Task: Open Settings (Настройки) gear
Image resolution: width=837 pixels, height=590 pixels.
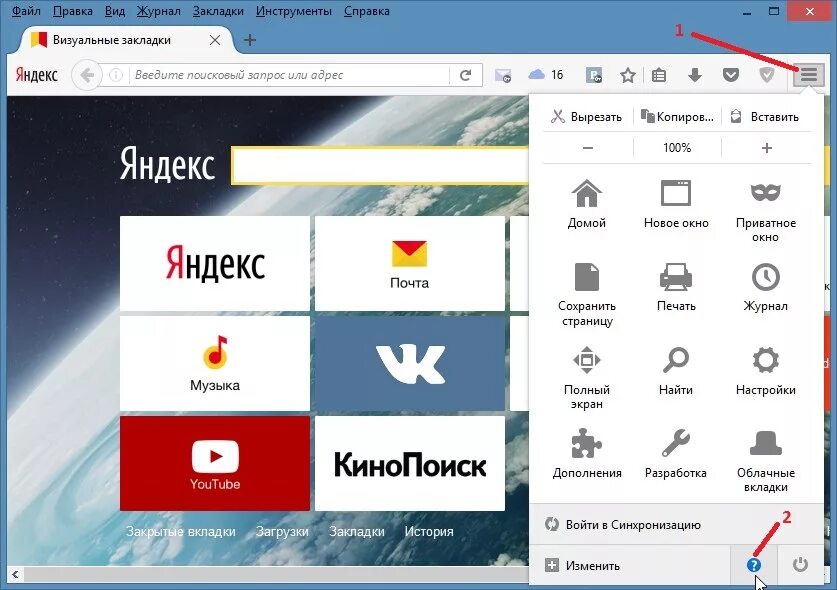Action: 765,360
